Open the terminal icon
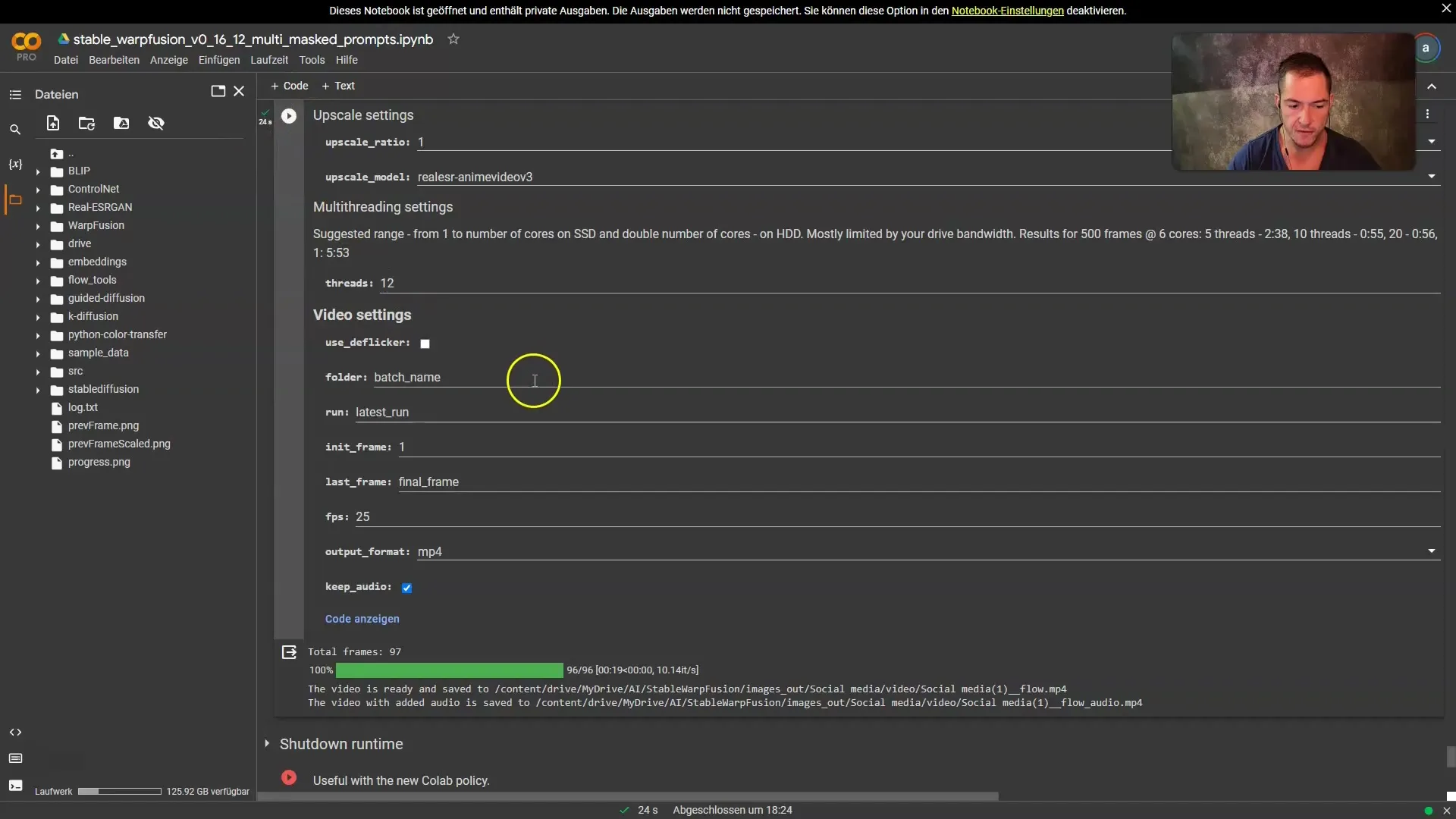Viewport: 1456px width, 819px height. click(x=15, y=786)
